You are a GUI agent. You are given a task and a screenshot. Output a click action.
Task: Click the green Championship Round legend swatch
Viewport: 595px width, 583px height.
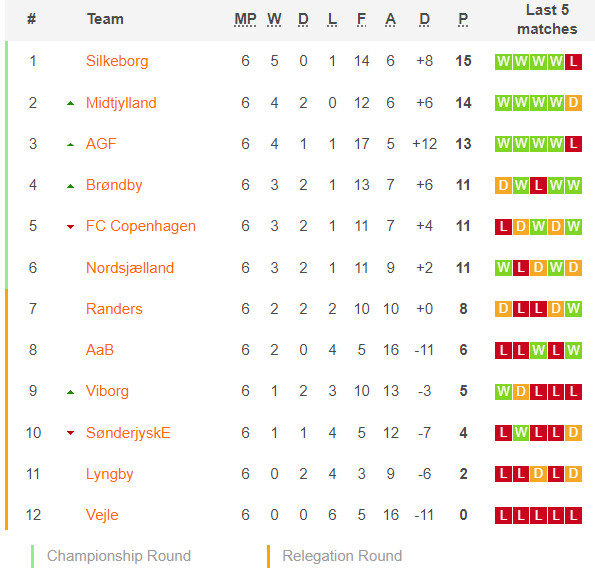(33, 556)
